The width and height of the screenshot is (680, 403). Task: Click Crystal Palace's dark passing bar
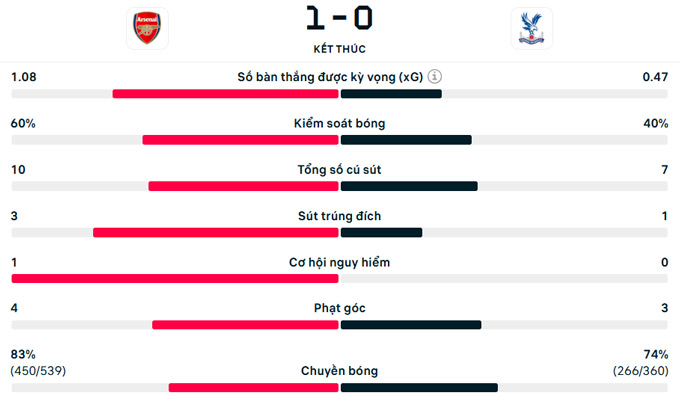[419, 387]
